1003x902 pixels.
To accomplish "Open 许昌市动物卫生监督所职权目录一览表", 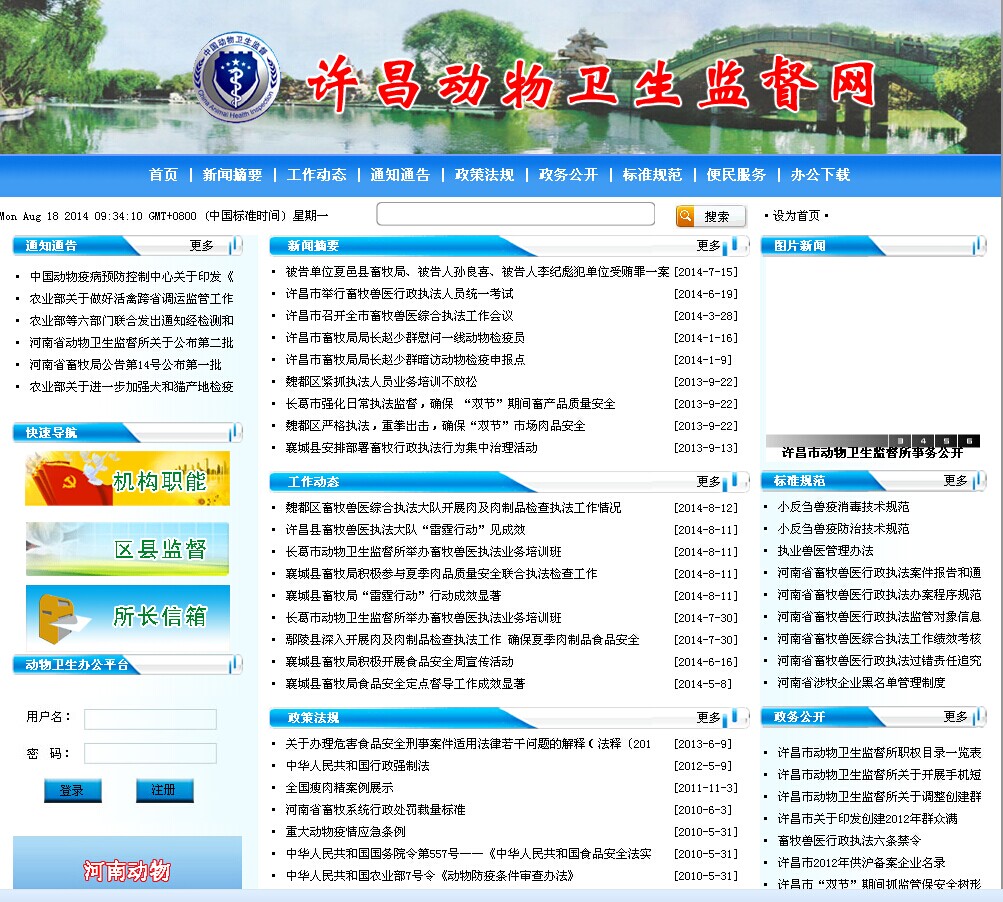I will coord(879,752).
